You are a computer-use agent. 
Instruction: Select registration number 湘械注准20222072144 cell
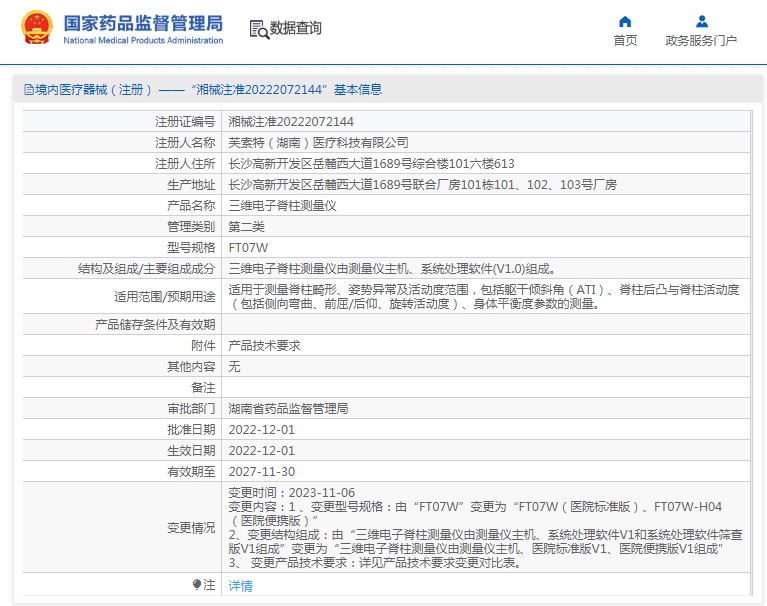click(x=291, y=121)
